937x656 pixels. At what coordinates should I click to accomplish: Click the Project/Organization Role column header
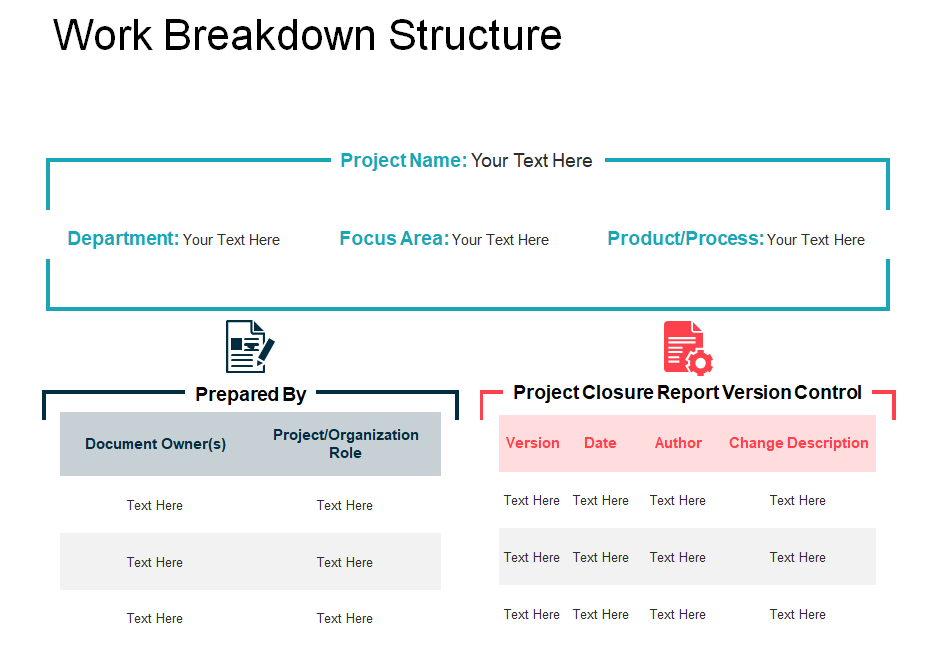pos(345,444)
